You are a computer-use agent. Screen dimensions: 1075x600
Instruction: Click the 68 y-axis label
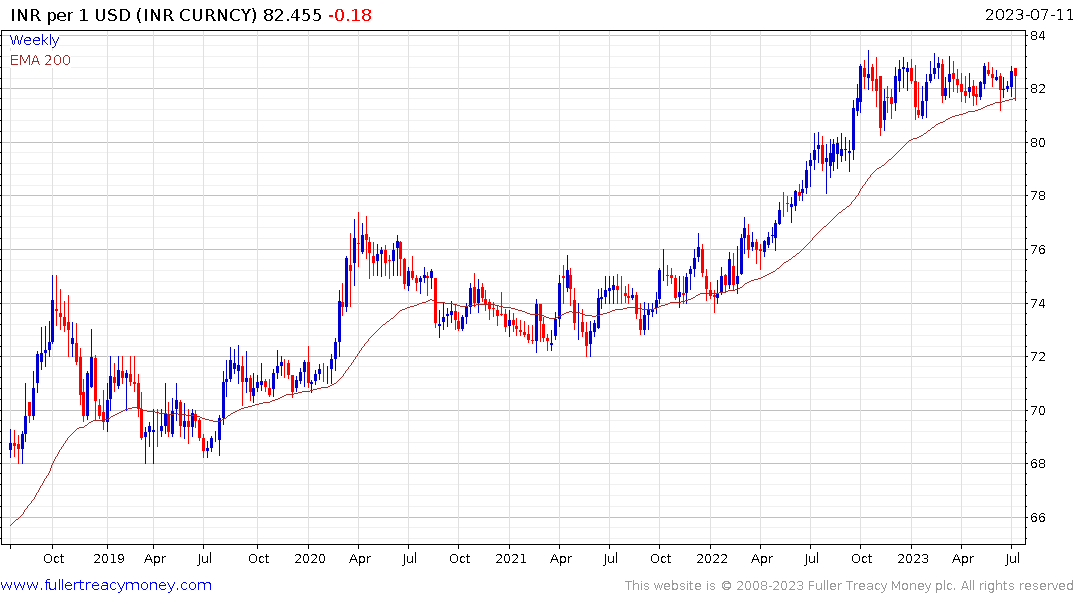click(x=1037, y=464)
